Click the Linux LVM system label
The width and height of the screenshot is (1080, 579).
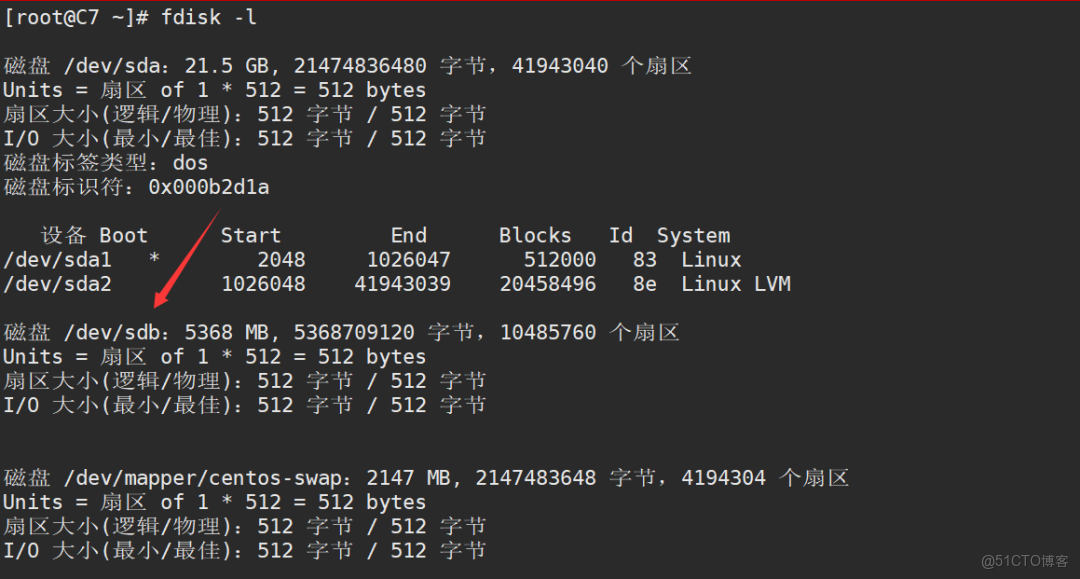pyautogui.click(x=737, y=283)
